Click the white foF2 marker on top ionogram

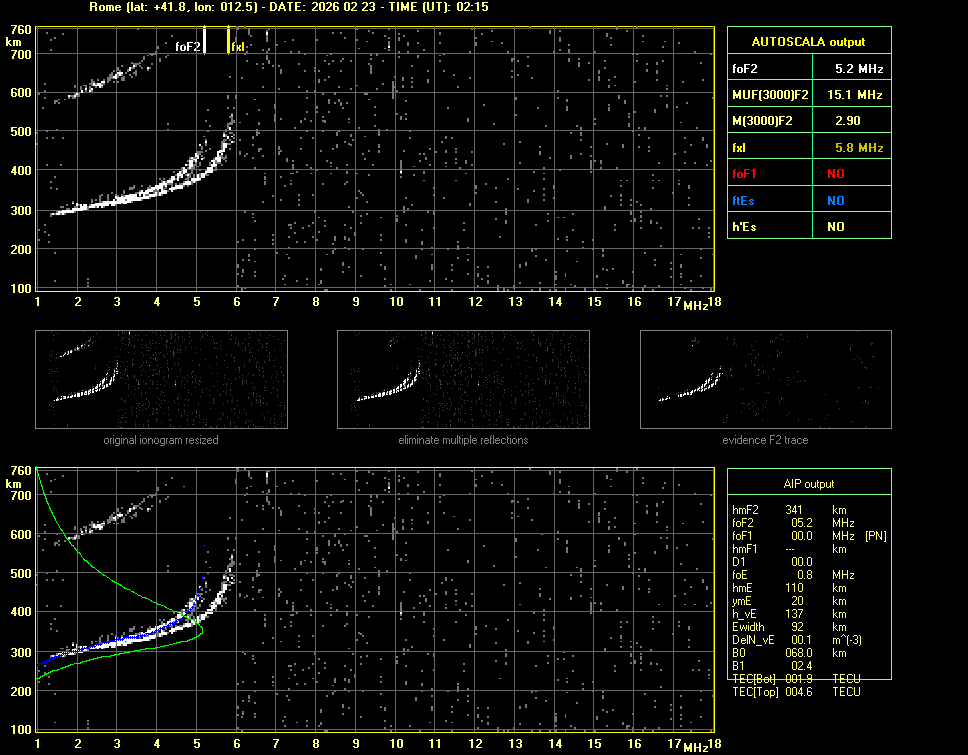[205, 40]
